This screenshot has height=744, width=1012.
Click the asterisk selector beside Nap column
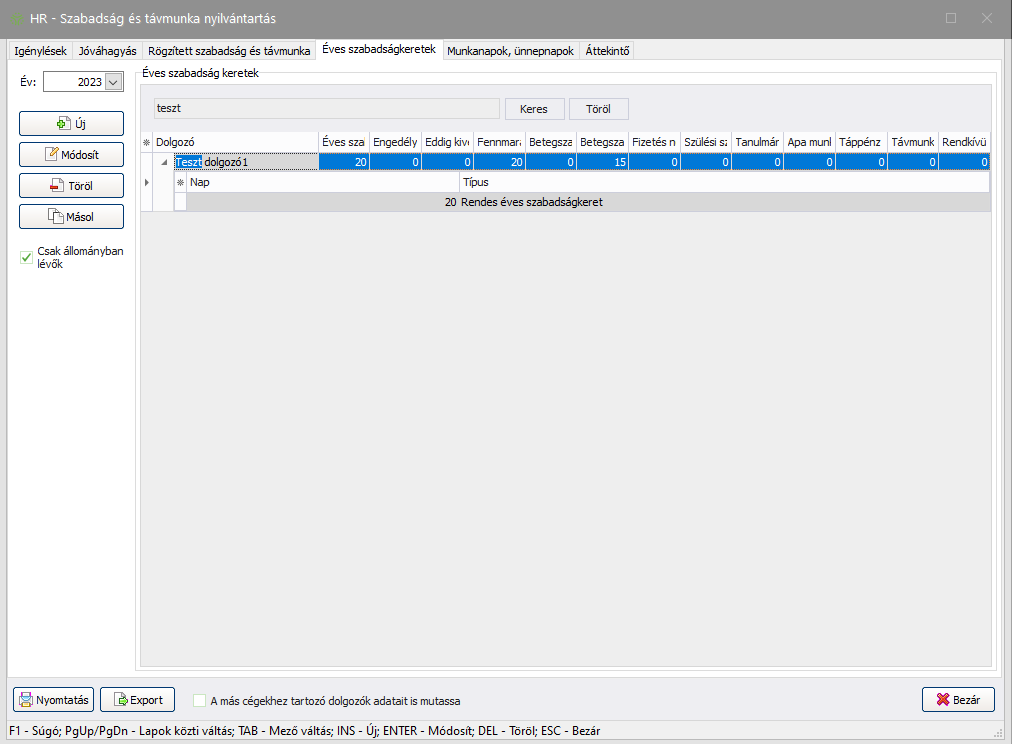click(x=180, y=183)
